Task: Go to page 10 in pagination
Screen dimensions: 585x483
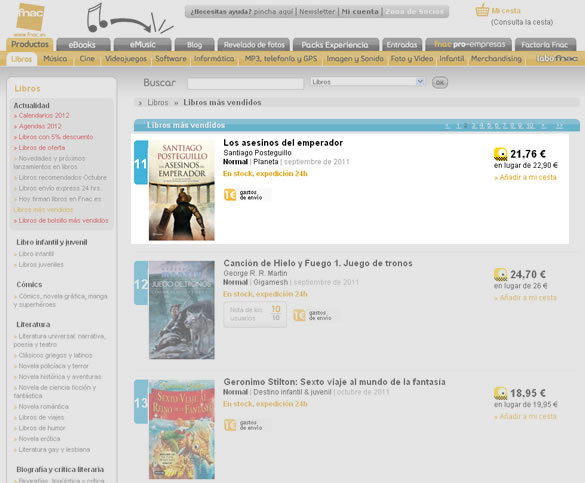Action: point(530,126)
